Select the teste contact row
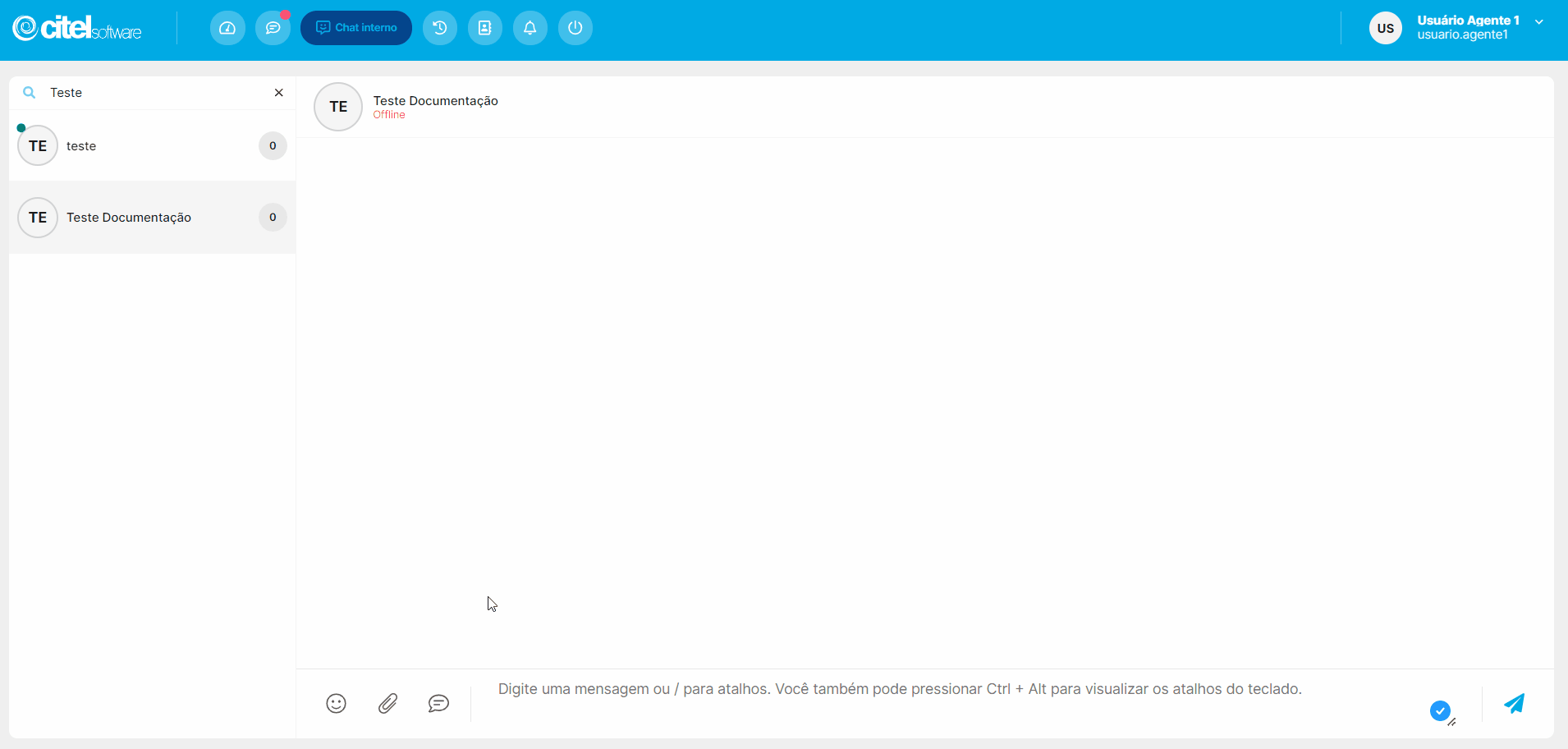This screenshot has height=749, width=1568. 153,146
